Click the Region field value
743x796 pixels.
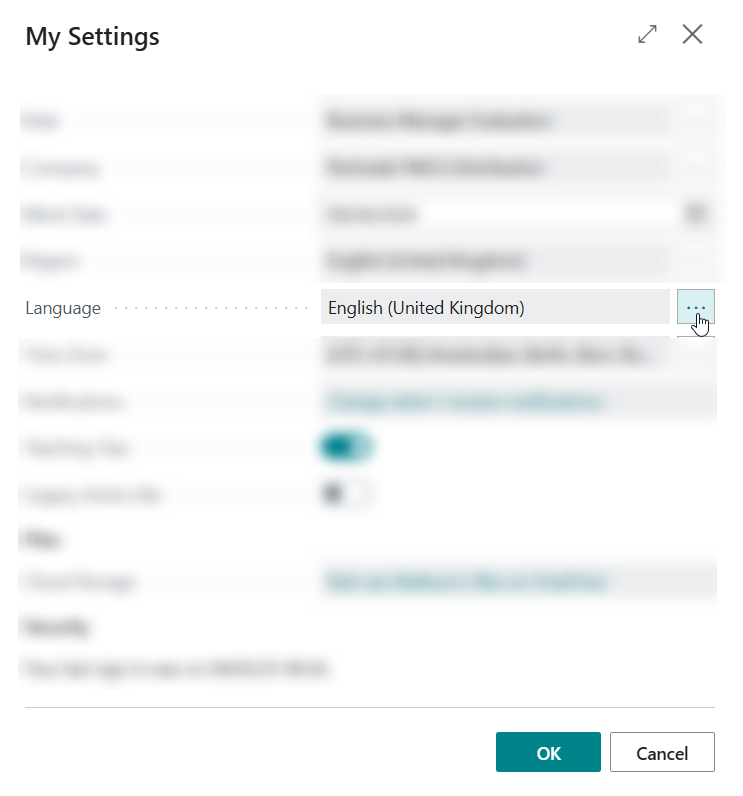[494, 261]
